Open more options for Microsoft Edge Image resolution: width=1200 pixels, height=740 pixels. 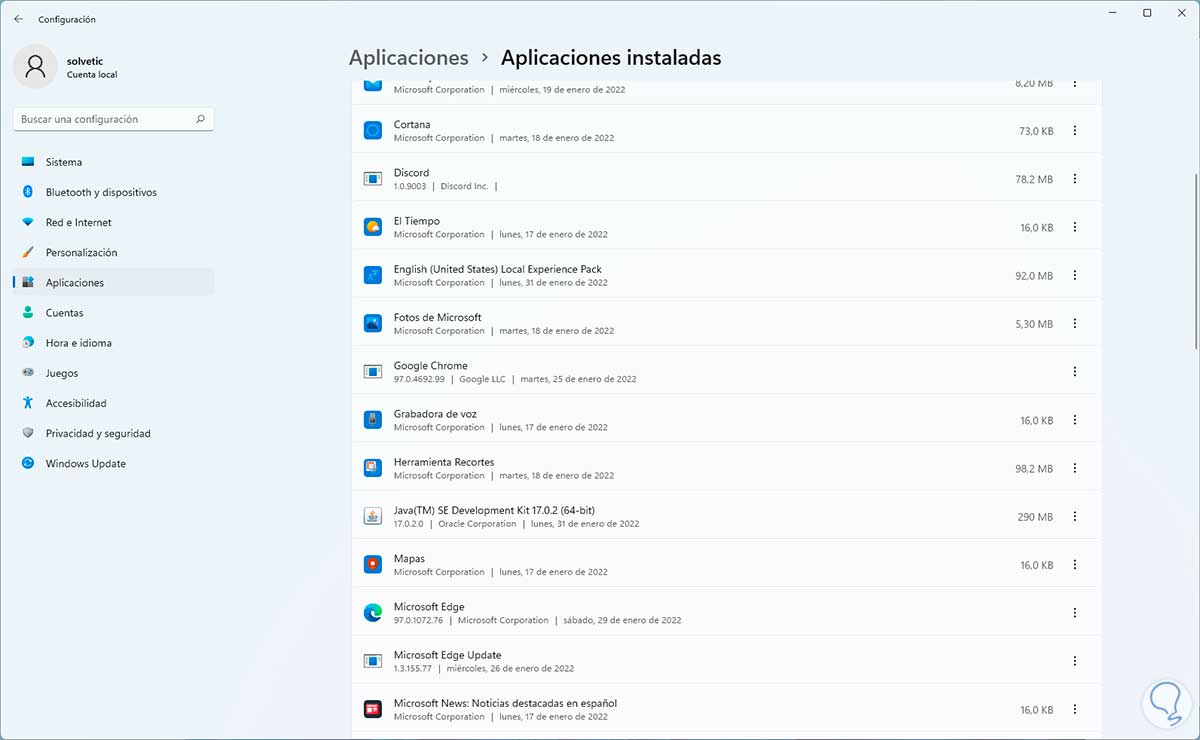point(1075,613)
